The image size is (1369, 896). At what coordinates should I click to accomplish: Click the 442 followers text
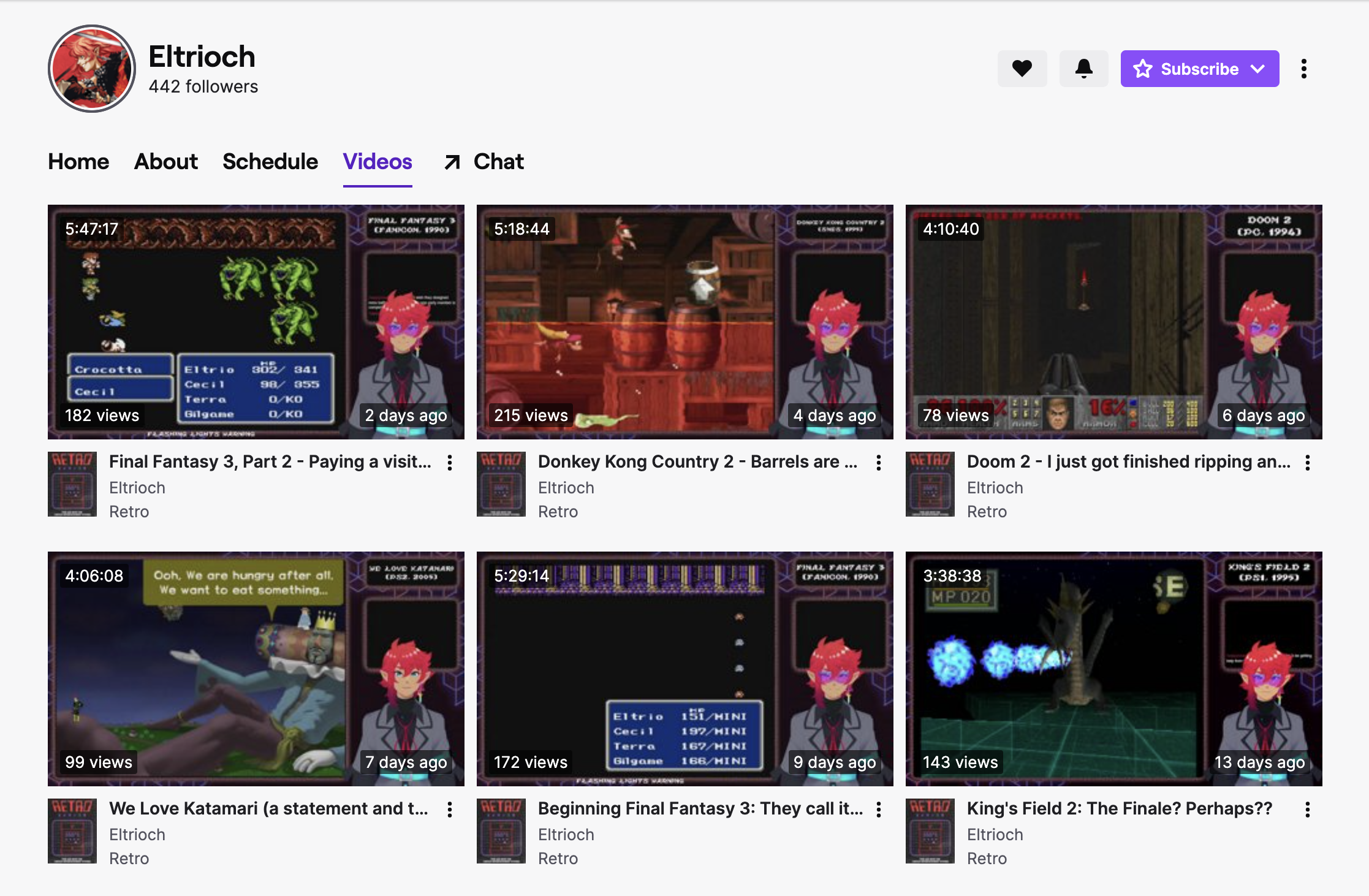(x=203, y=86)
